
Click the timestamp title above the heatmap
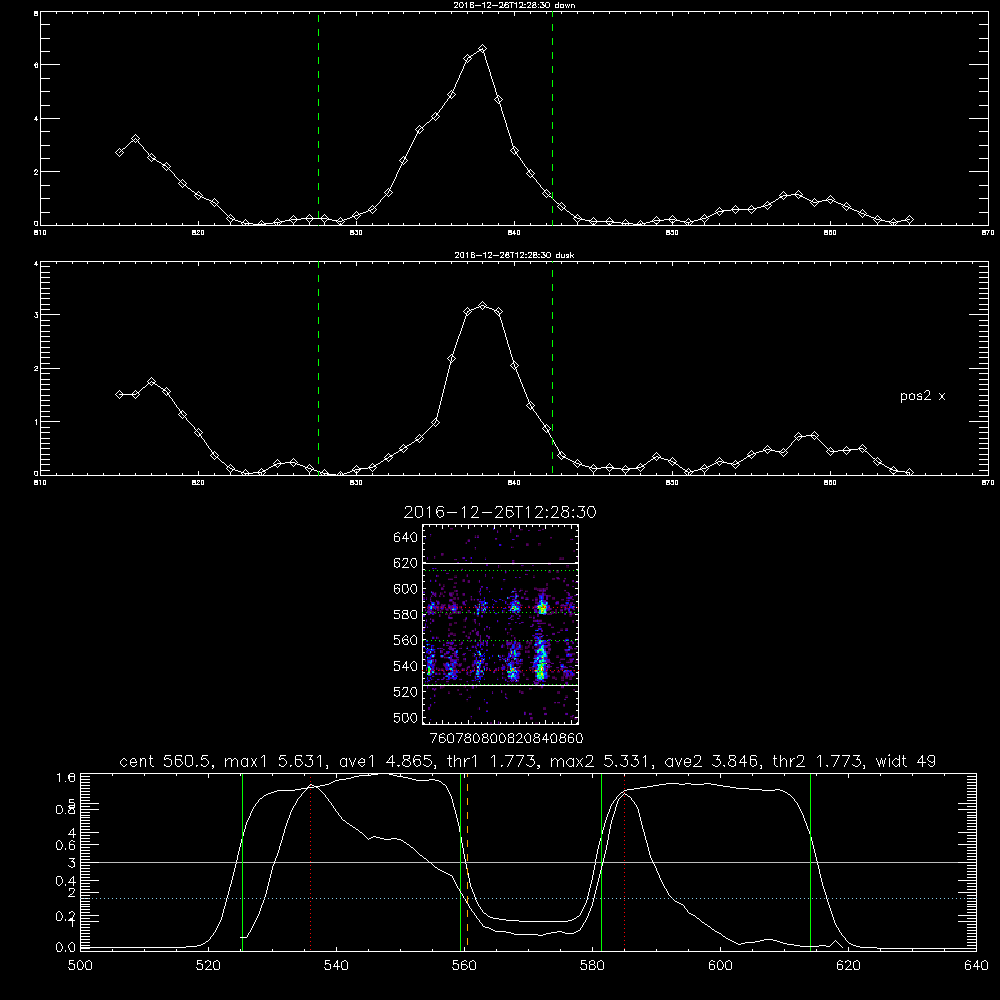pyautogui.click(x=500, y=512)
